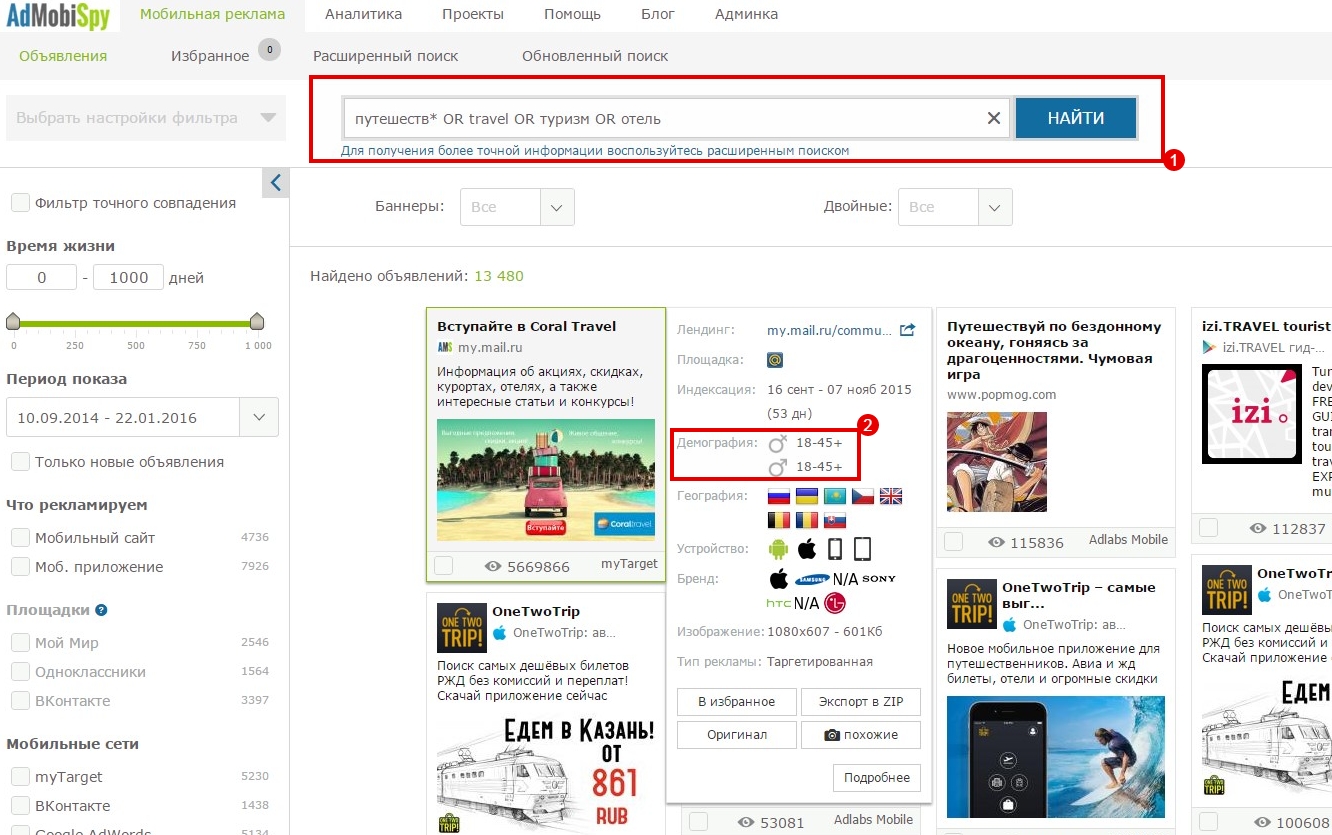Tick Только новые объявления checkbox
Viewport: 1332px width, 835px height.
tap(20, 462)
